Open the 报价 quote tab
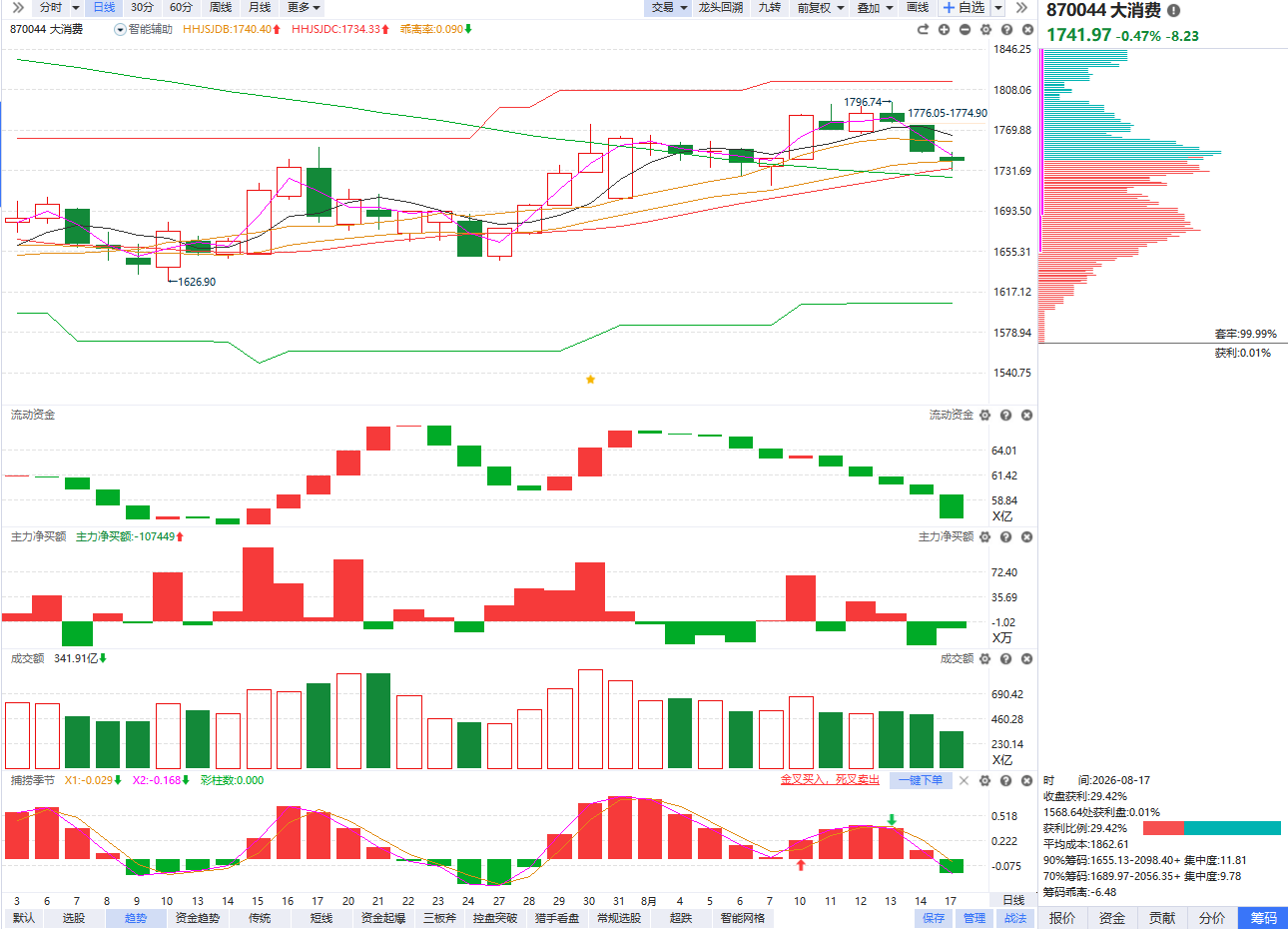The height and width of the screenshot is (929, 1288). [x=1062, y=918]
